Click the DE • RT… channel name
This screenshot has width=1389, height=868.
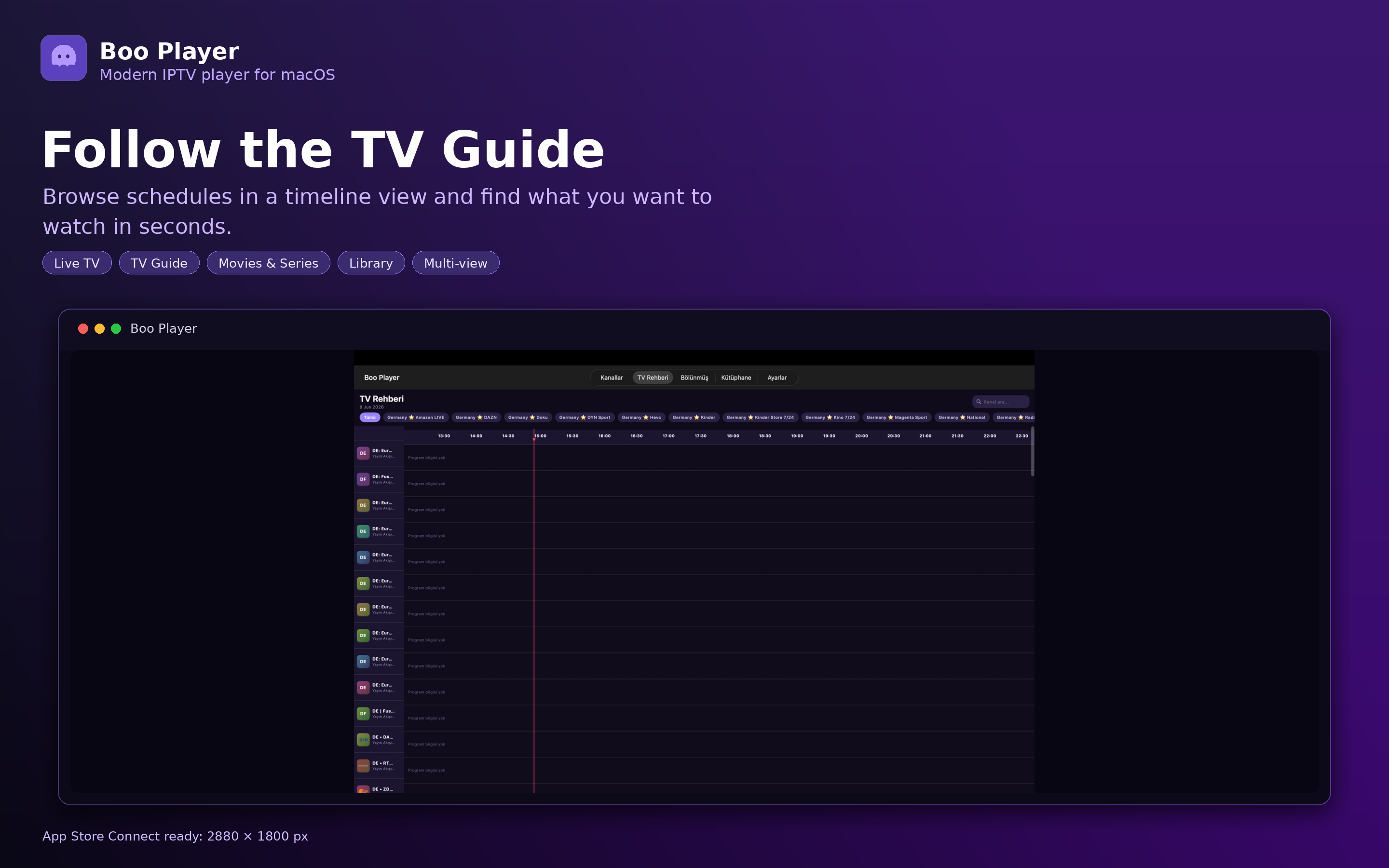coord(383,763)
